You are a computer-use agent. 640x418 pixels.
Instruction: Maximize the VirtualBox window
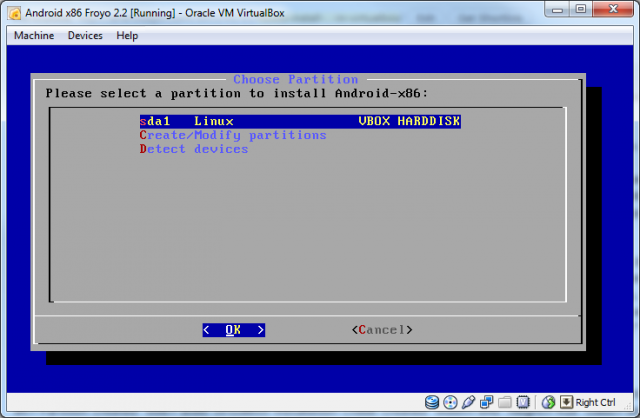tap(581, 9)
